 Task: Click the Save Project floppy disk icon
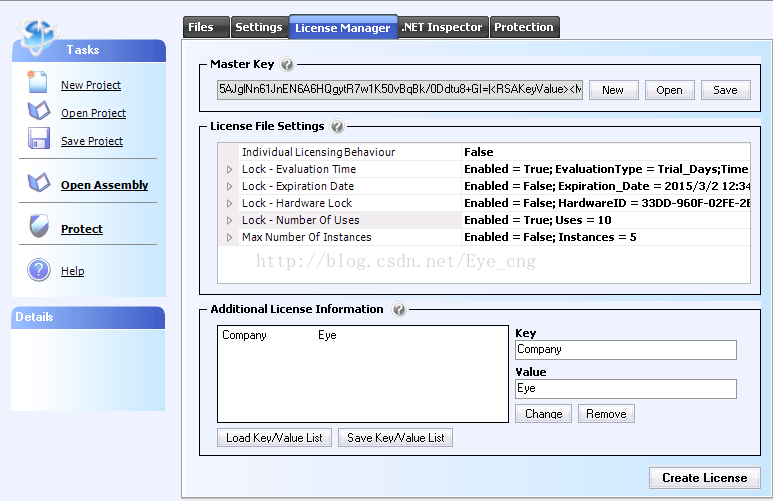(39, 139)
